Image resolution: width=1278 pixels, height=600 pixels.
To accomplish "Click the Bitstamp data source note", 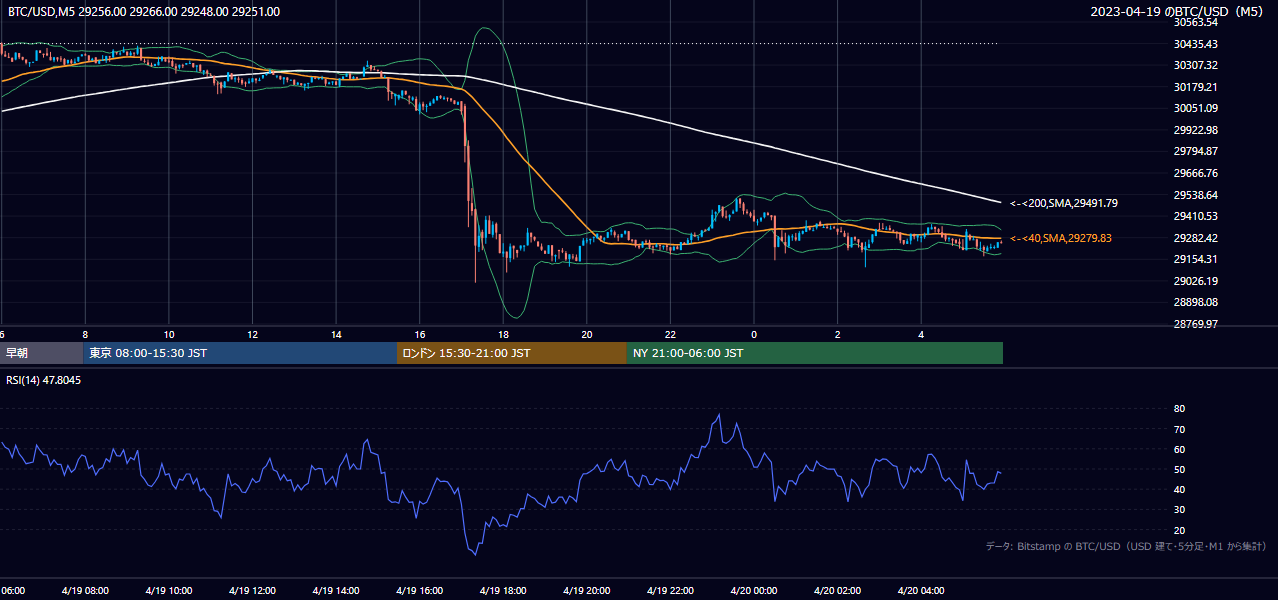I will coord(1126,546).
